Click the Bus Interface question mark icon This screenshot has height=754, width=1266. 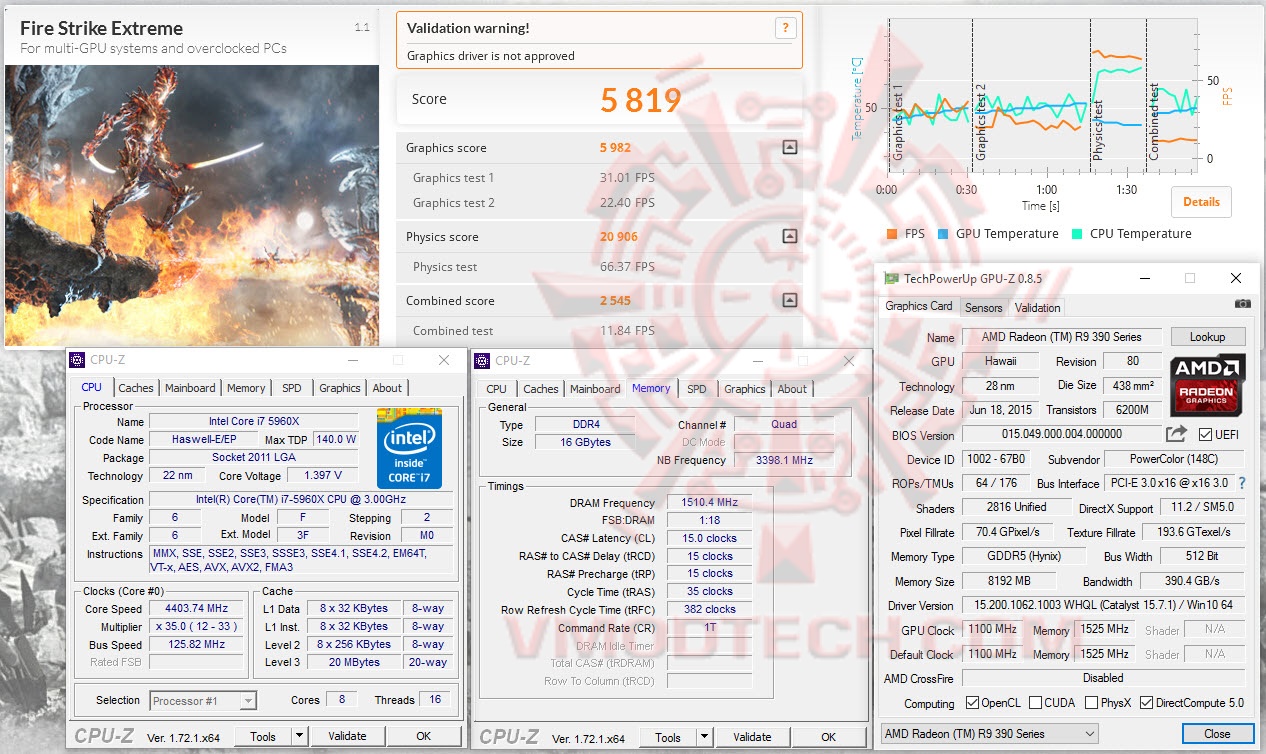coord(1242,483)
